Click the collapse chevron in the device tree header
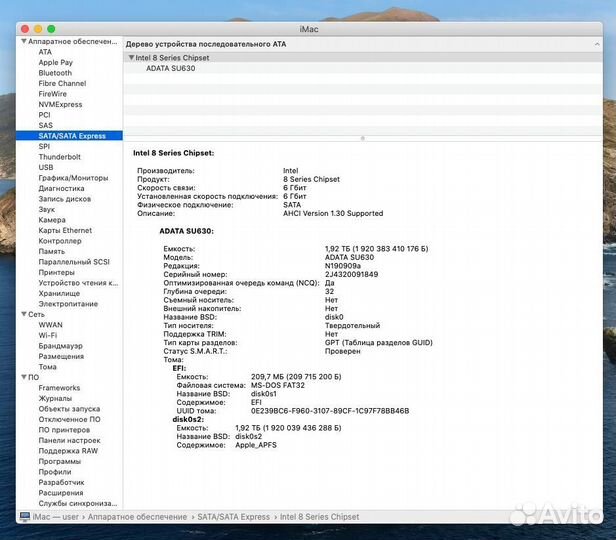616x540 pixels. click(x=597, y=44)
